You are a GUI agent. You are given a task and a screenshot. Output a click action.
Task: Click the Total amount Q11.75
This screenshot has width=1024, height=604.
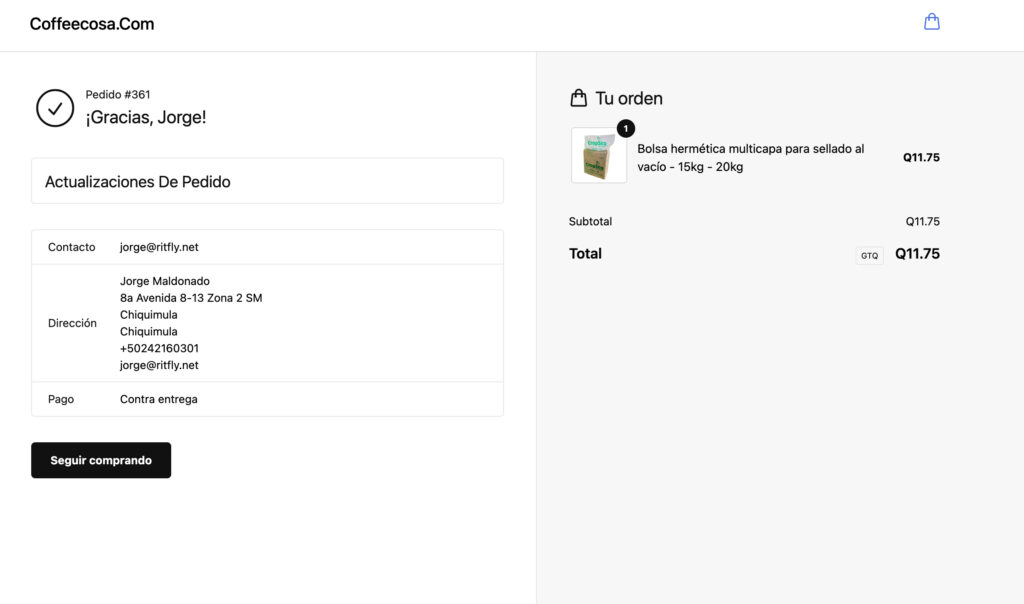917,254
